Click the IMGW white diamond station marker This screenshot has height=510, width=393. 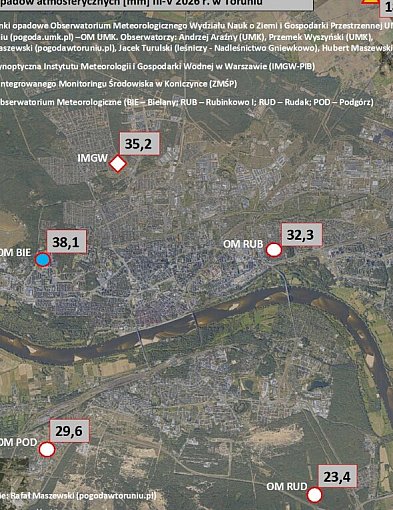pos(118,164)
